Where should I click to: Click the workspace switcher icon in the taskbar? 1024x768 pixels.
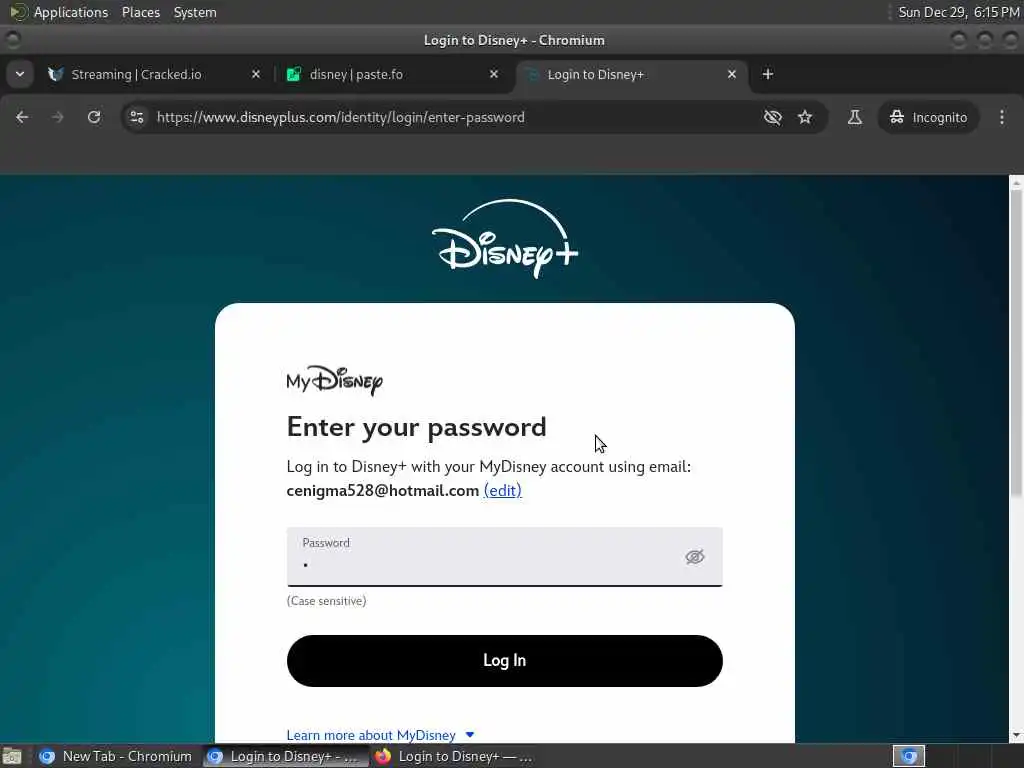tap(908, 756)
